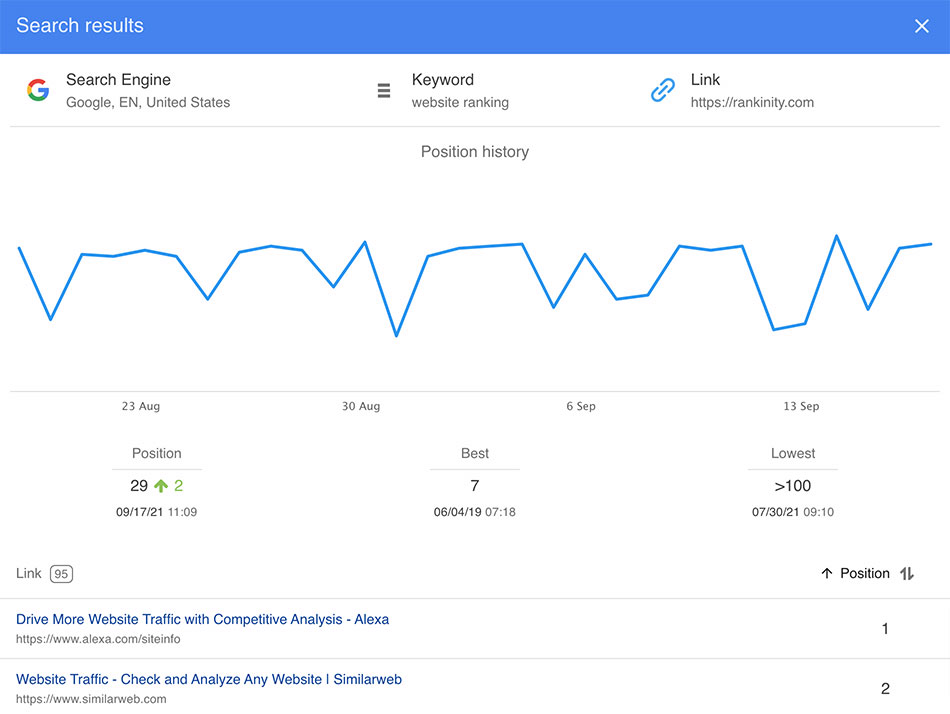Click the keyword list icon
950x714 pixels.
coord(384,90)
